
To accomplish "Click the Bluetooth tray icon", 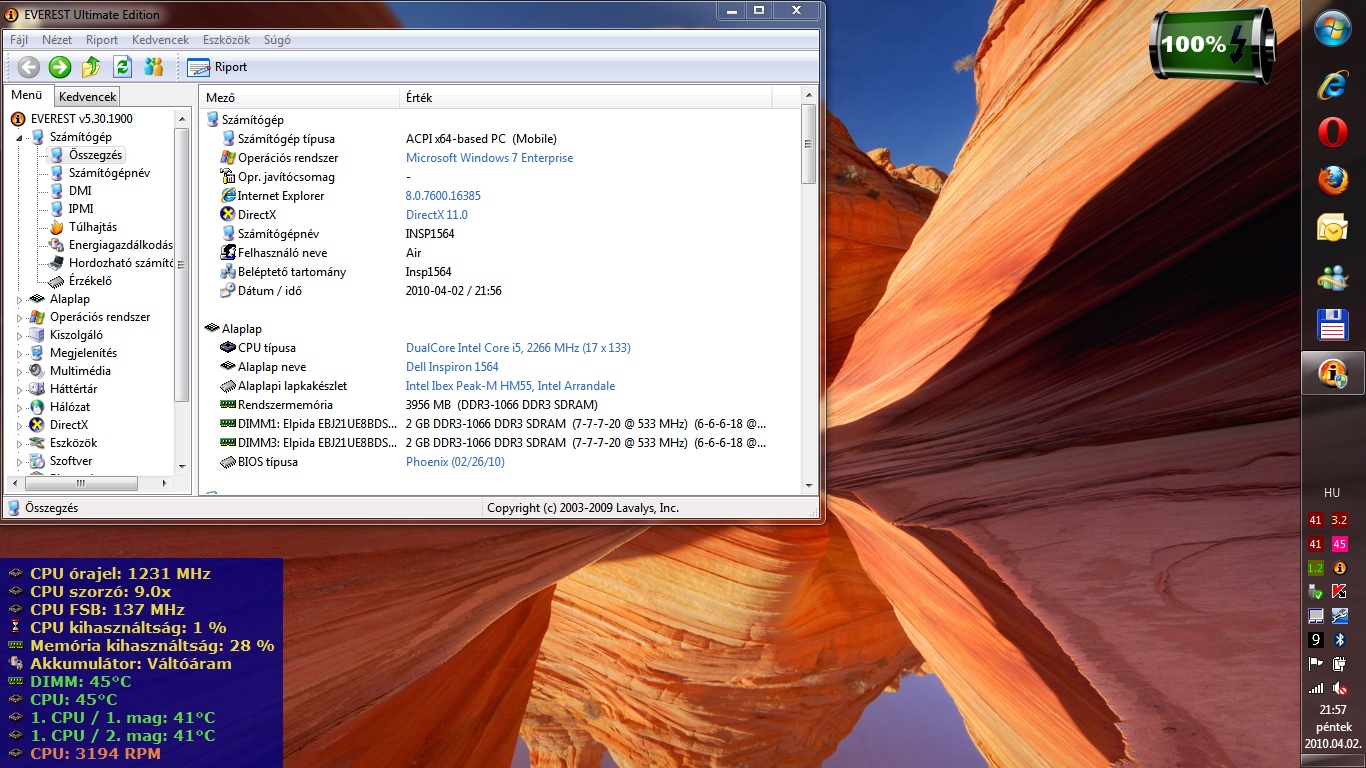I will pos(1341,640).
